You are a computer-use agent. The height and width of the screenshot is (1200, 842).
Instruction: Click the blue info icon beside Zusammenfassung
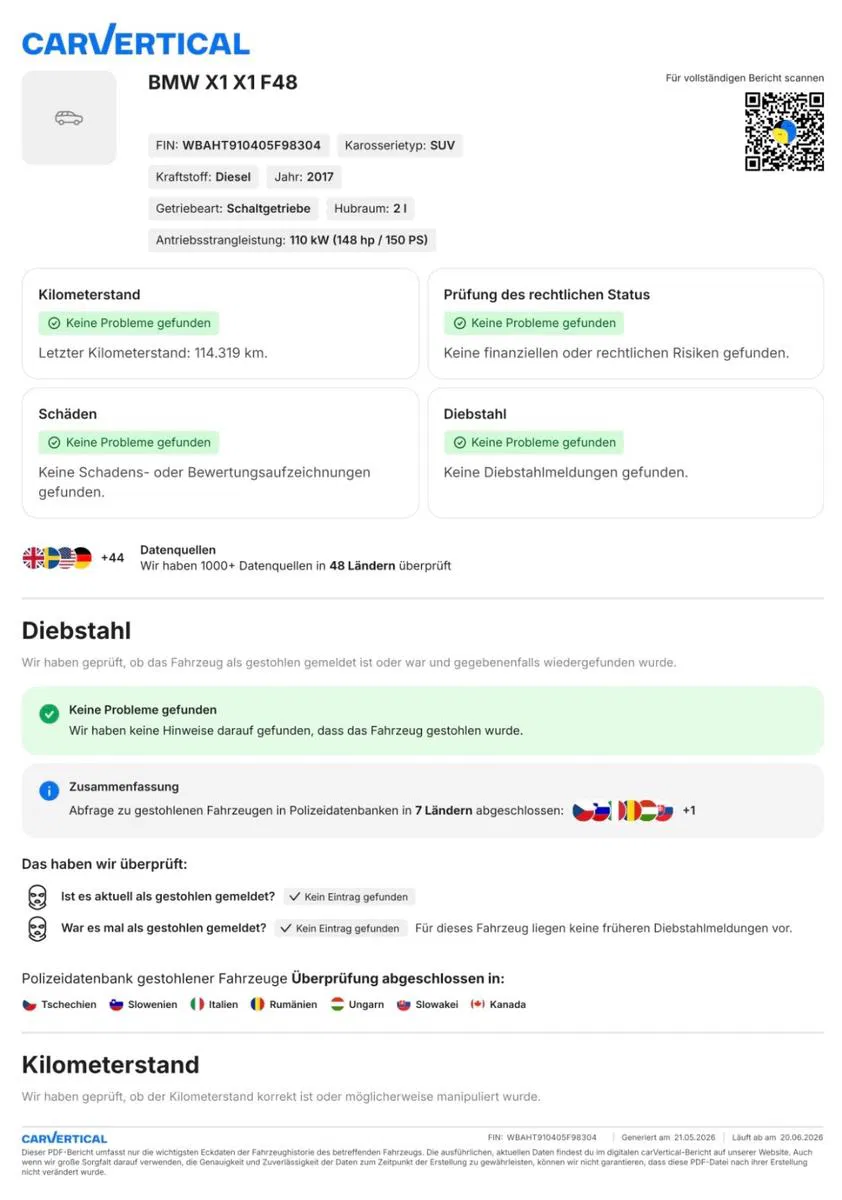point(49,791)
